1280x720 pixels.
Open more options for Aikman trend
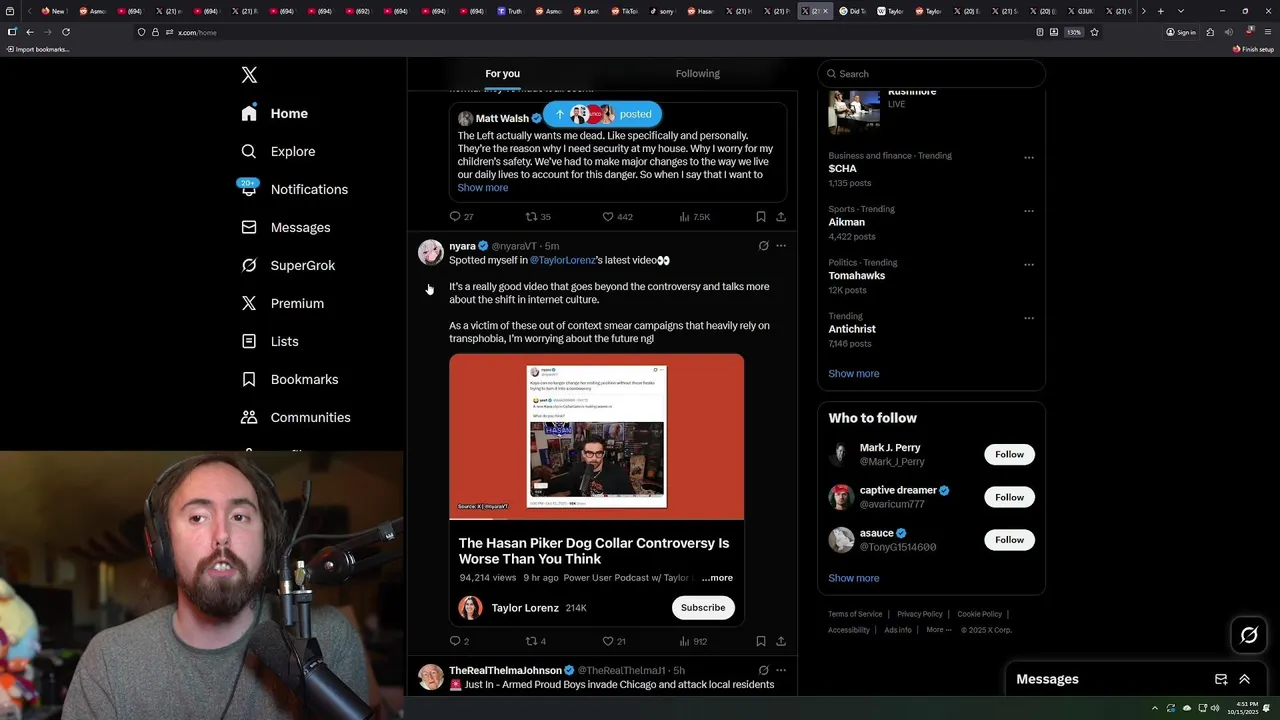tap(1028, 211)
